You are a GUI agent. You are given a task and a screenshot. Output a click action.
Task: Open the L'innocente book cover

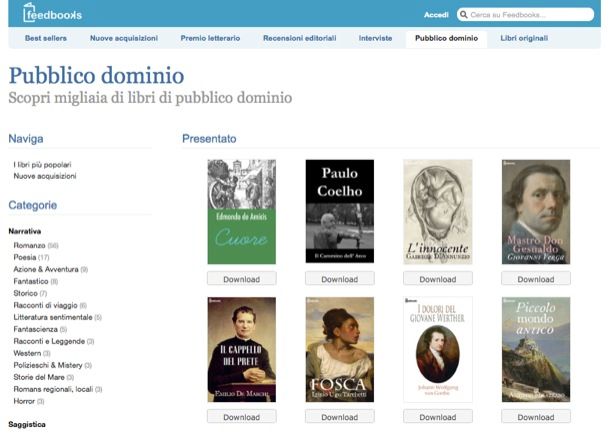click(438, 212)
